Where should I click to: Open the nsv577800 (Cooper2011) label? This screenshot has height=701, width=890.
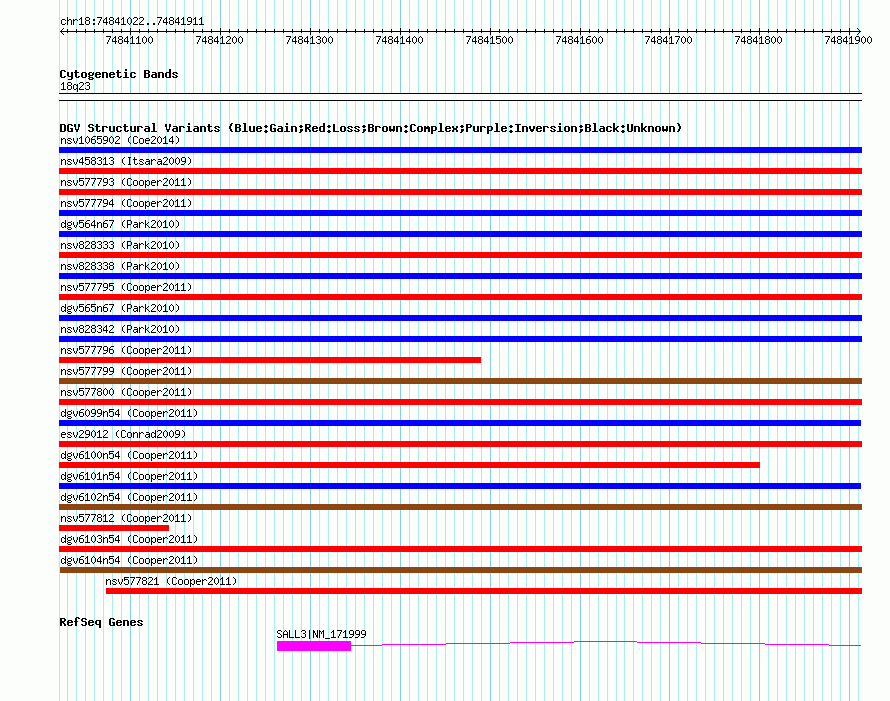[126, 392]
